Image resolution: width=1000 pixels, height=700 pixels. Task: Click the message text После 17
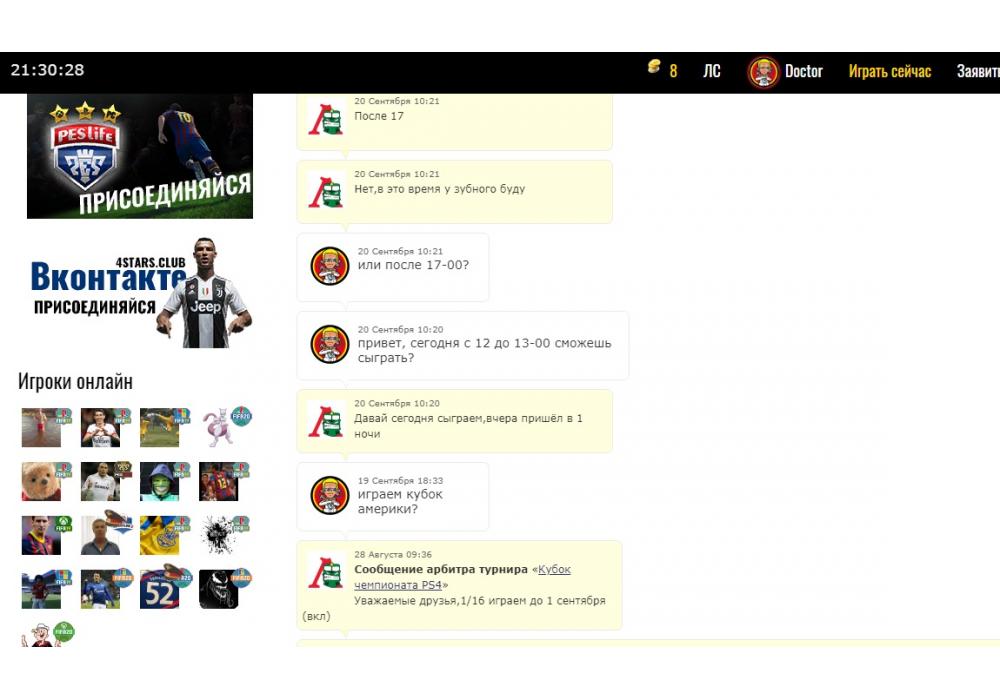coord(379,116)
